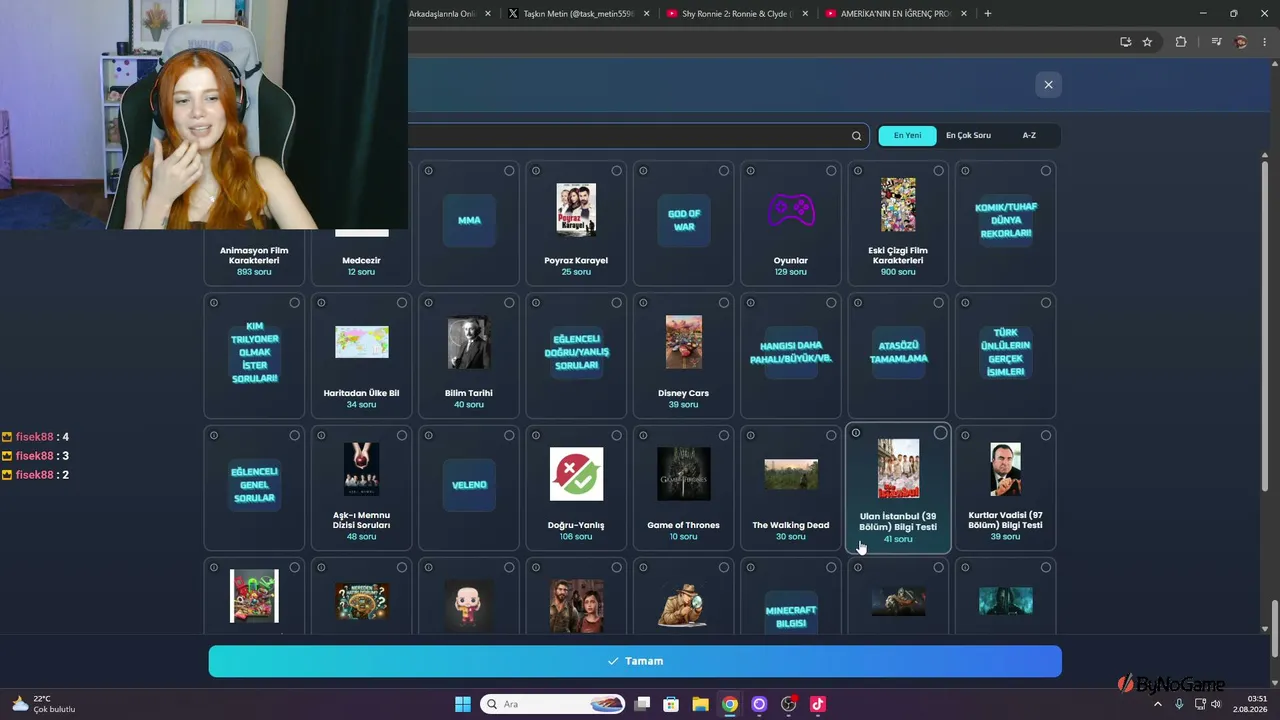Select the Poyraz Karayel category circle
This screenshot has height=720, width=1280.
(616, 171)
